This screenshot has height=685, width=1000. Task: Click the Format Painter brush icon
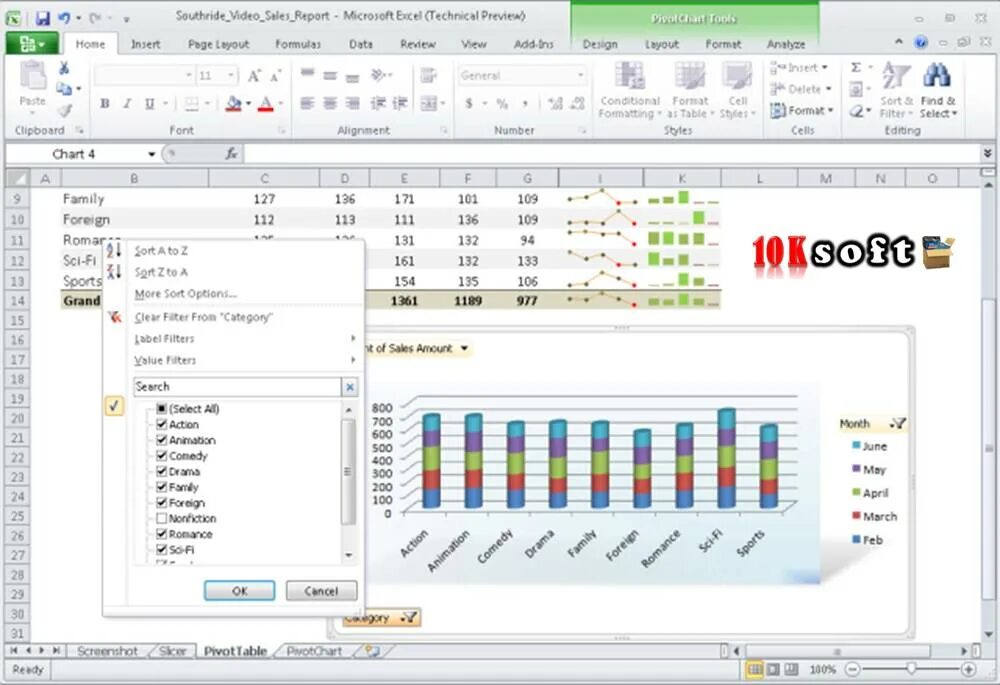coord(64,110)
